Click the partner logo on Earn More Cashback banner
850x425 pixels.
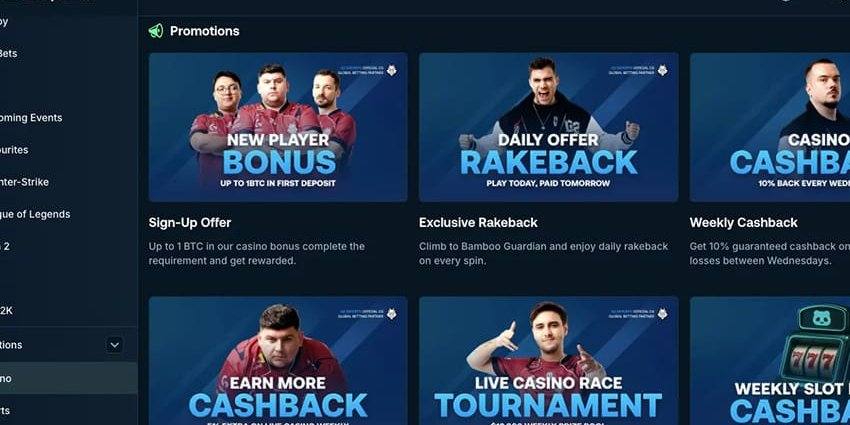click(x=391, y=314)
